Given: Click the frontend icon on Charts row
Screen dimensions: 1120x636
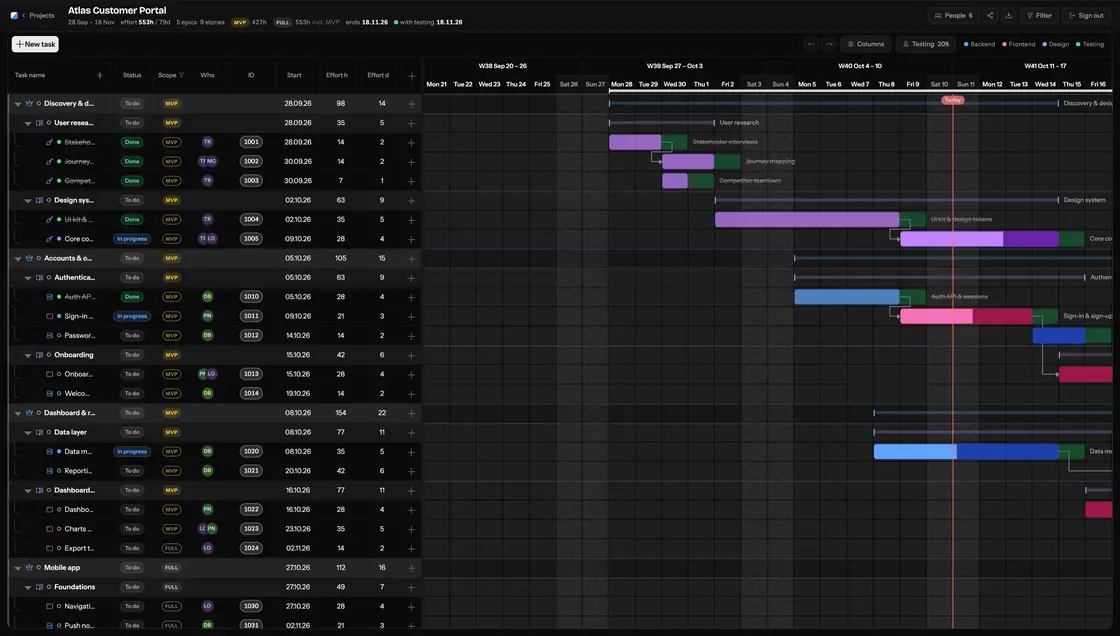Looking at the screenshot, I should point(49,529).
